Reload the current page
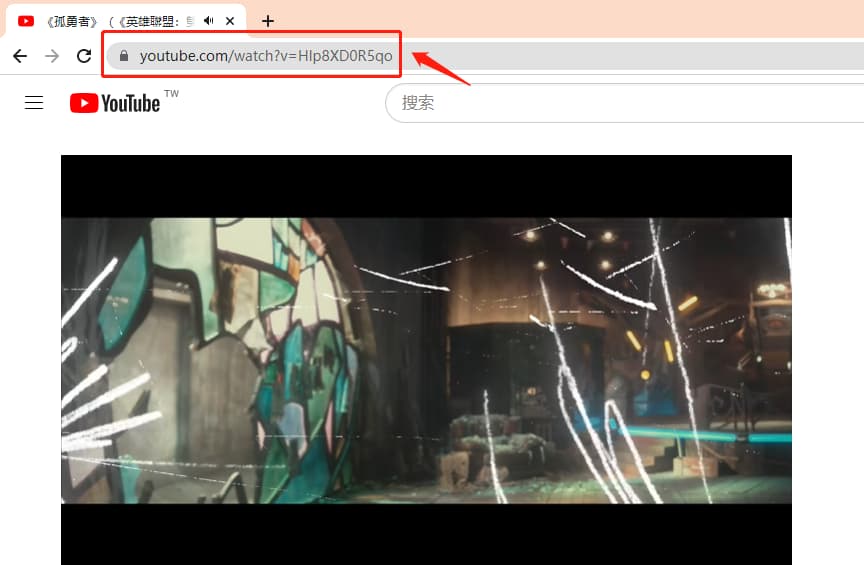 [84, 56]
